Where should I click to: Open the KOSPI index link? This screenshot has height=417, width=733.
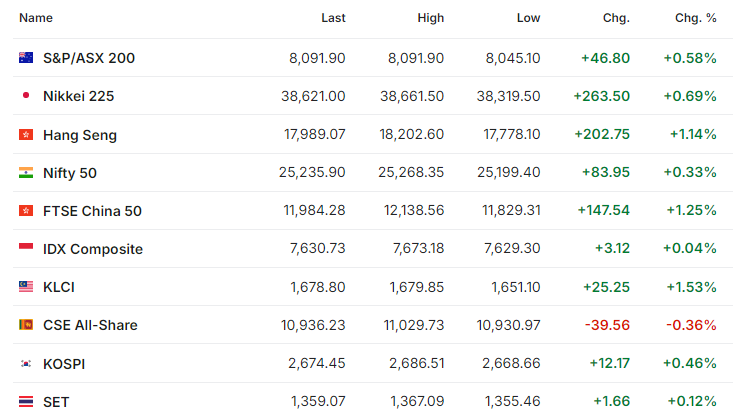pos(64,364)
